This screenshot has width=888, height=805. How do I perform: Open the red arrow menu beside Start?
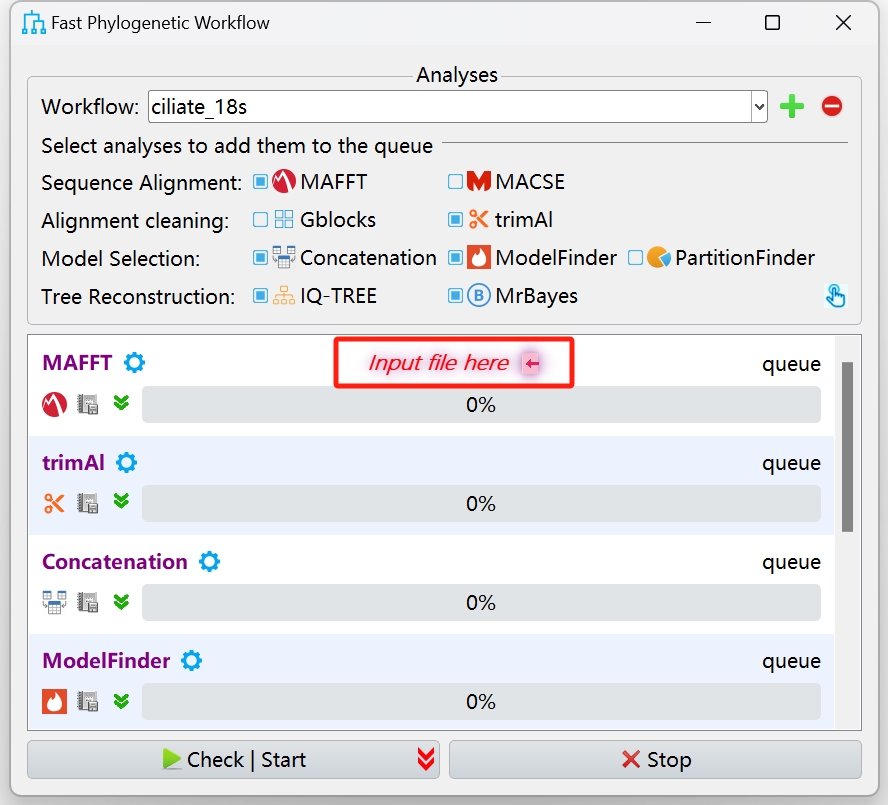pos(426,760)
